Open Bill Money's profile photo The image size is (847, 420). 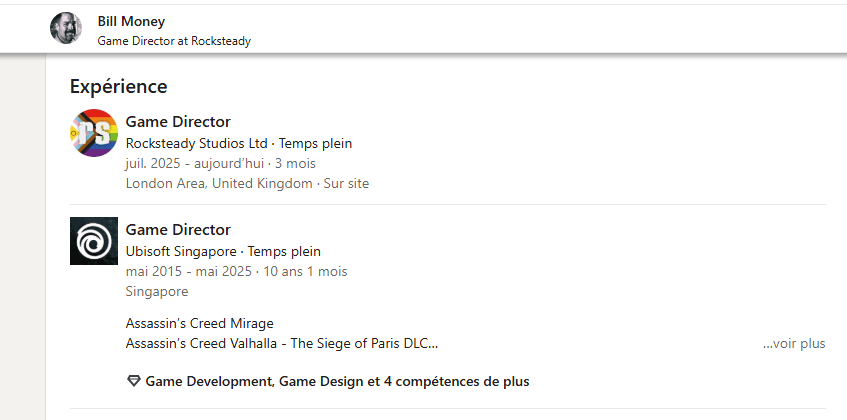(x=66, y=28)
